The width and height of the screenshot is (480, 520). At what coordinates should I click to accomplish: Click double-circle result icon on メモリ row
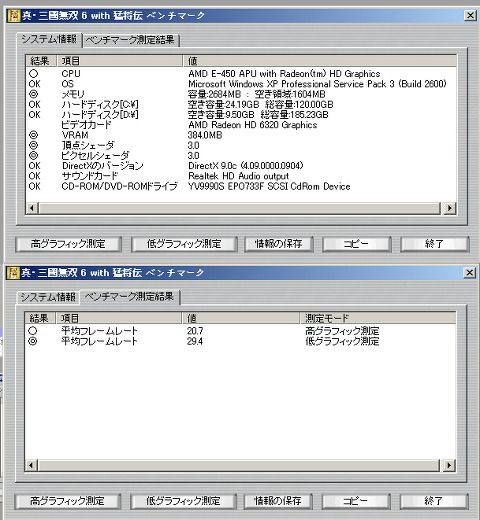pos(33,94)
